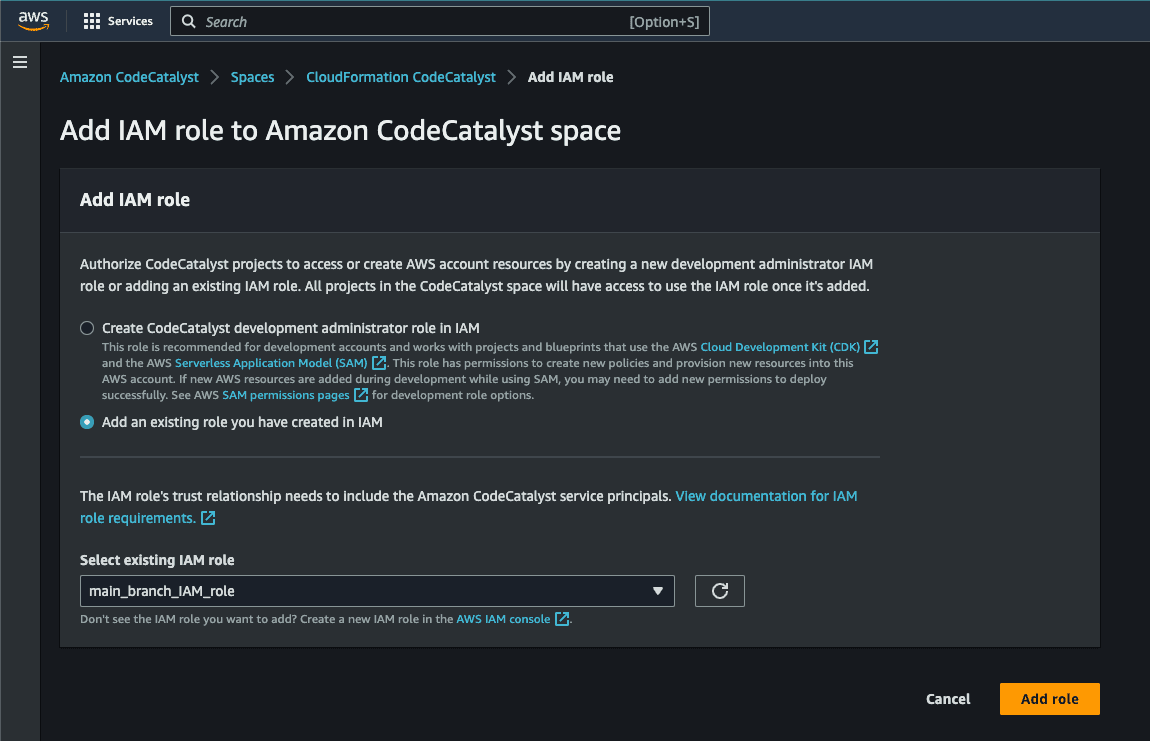
Task: Click the search magnifier icon
Action: pyautogui.click(x=188, y=21)
